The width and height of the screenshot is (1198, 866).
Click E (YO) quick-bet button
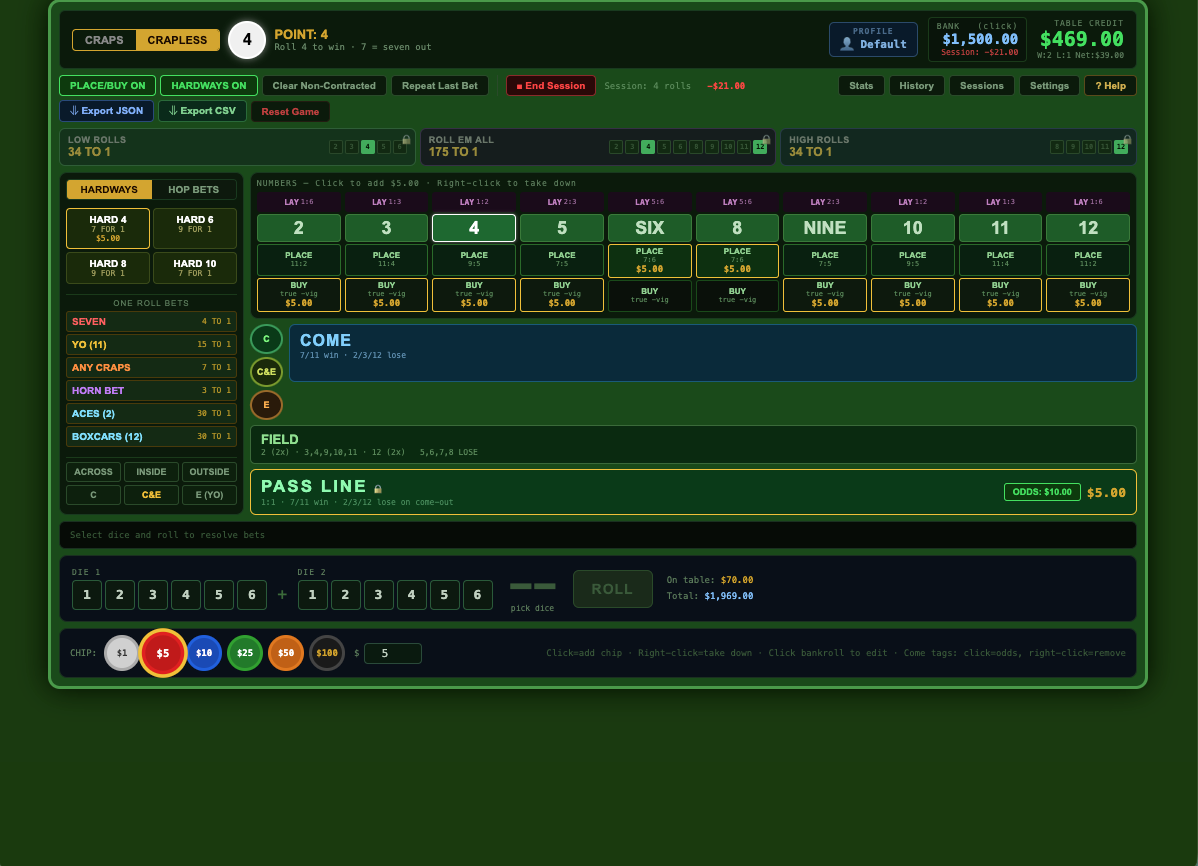click(209, 495)
